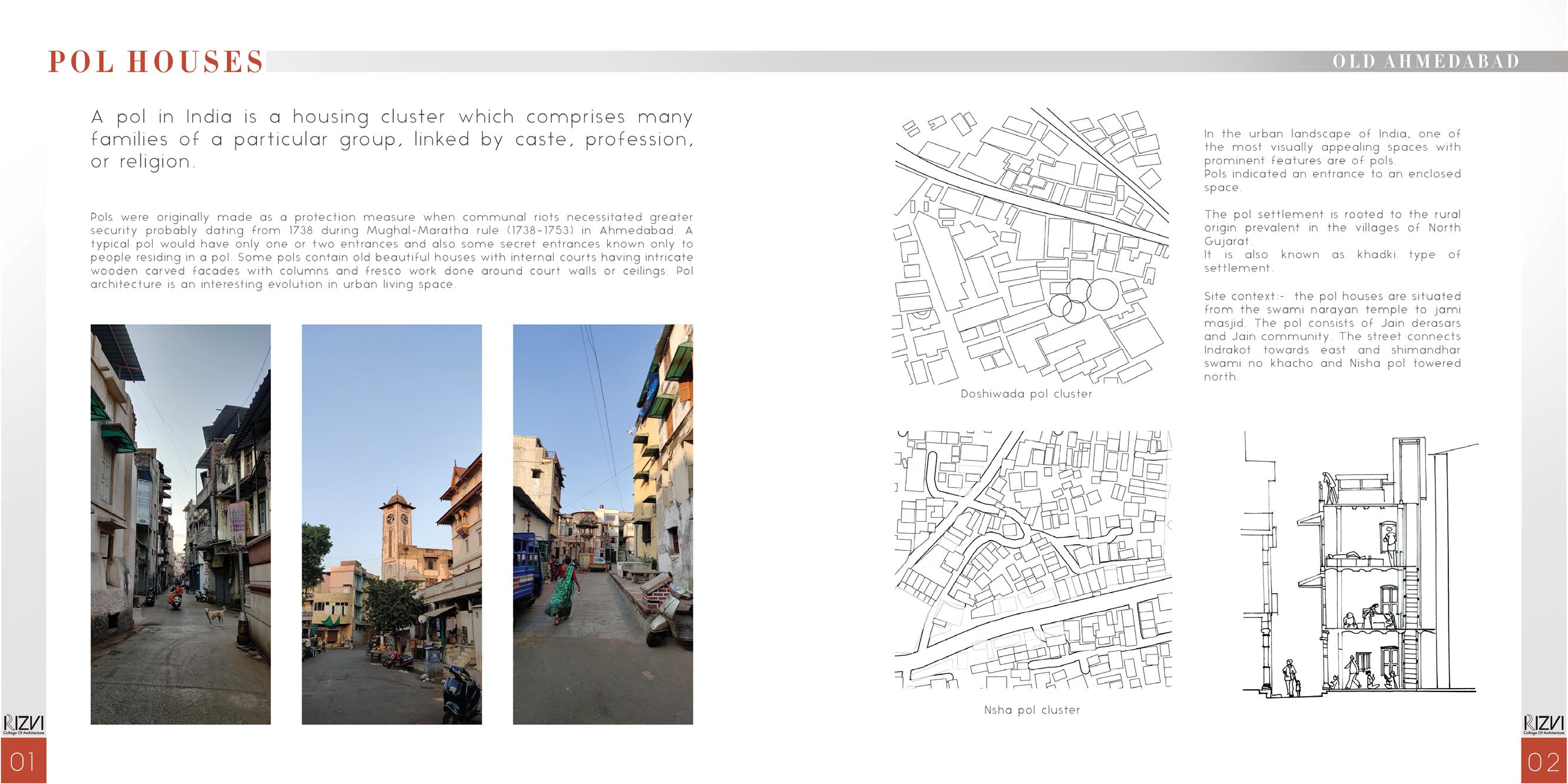Select the Nsha pol cluster map
The width and height of the screenshot is (1568, 784).
1033,560
